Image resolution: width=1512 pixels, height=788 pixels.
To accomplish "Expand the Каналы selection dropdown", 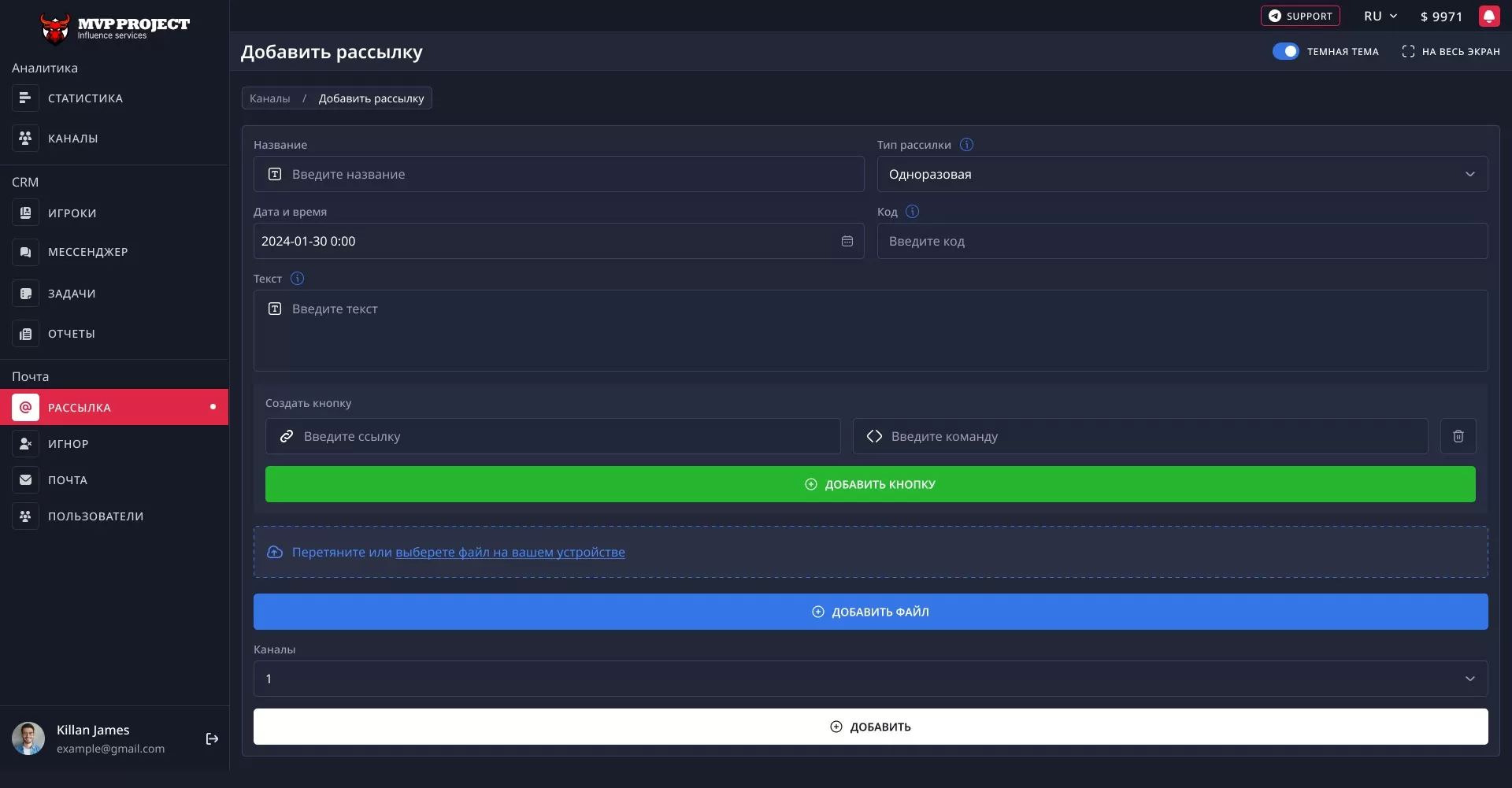I will 869,679.
